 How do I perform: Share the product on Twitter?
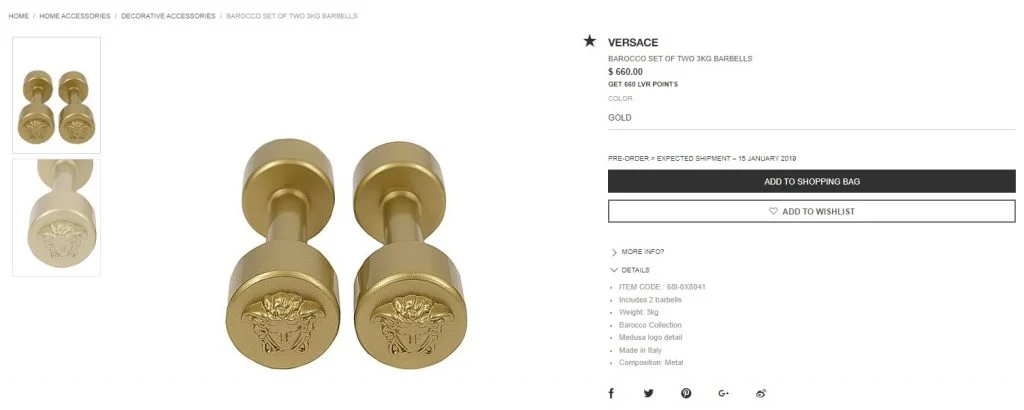click(648, 393)
